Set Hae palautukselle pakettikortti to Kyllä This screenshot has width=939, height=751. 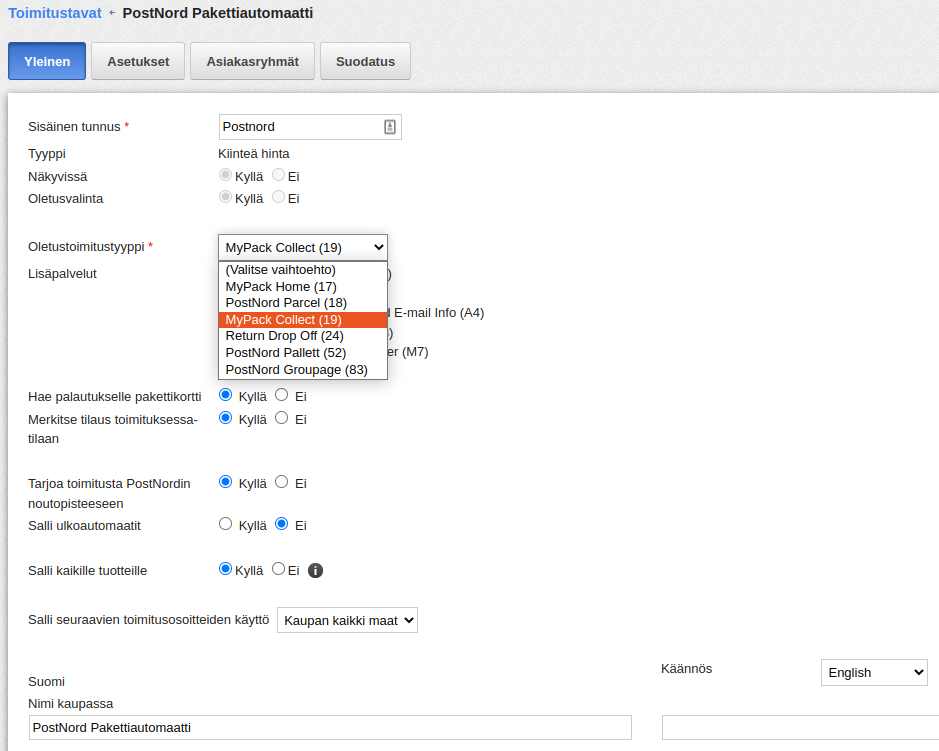click(226, 395)
